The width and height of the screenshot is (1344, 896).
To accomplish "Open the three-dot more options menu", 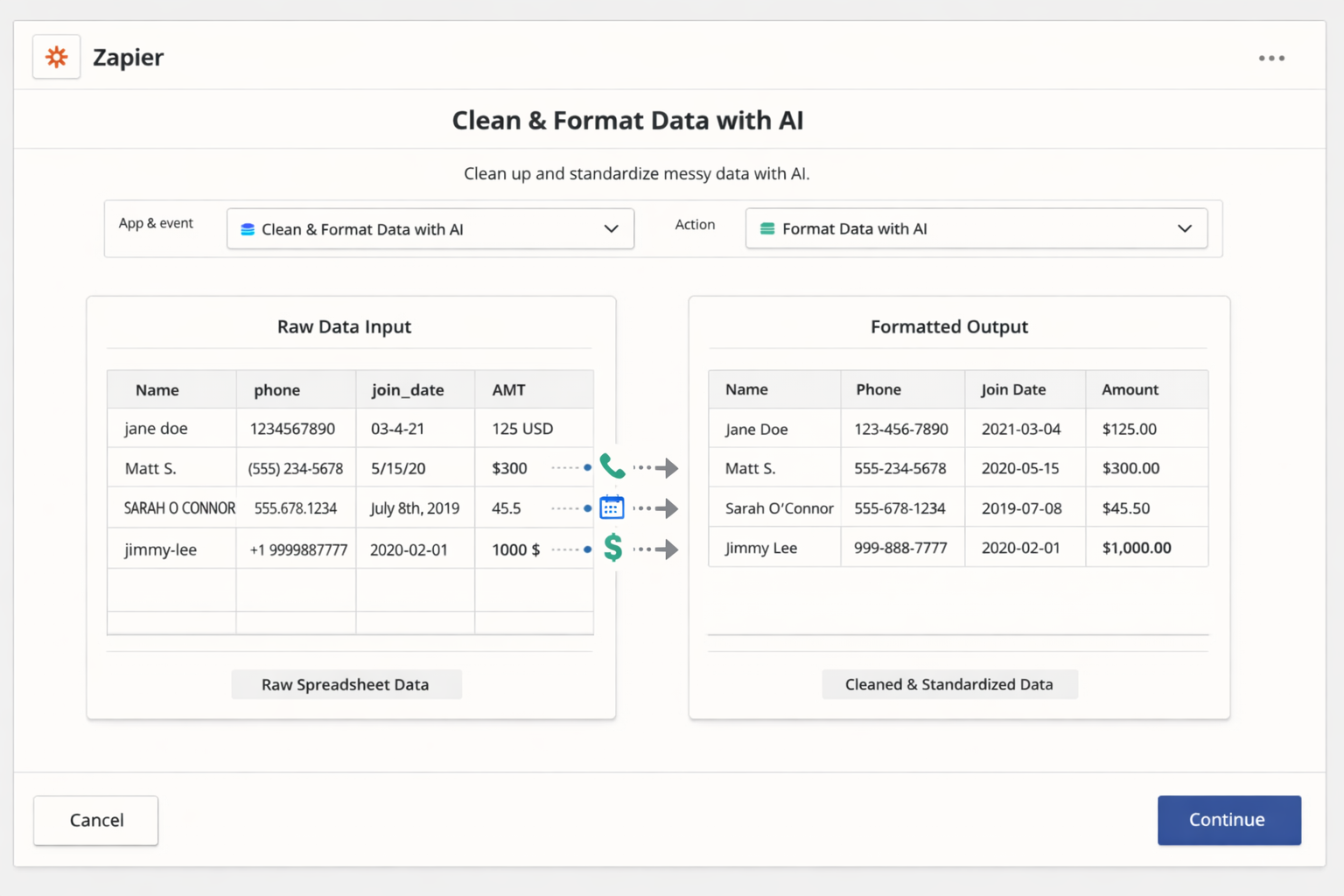I will tap(1271, 58).
